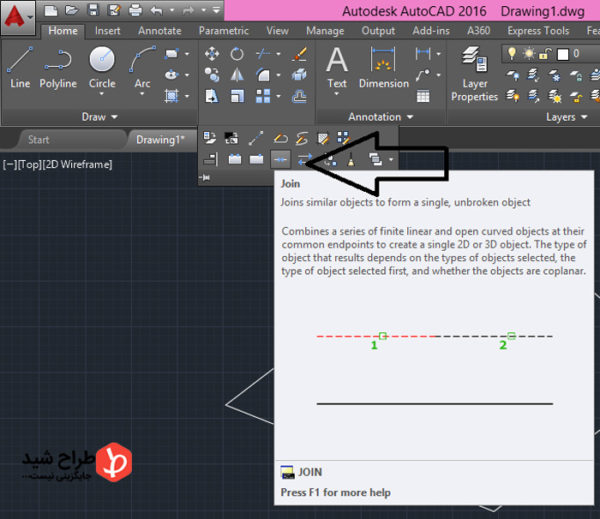
Task: Switch to the Start file tab
Action: click(x=38, y=139)
